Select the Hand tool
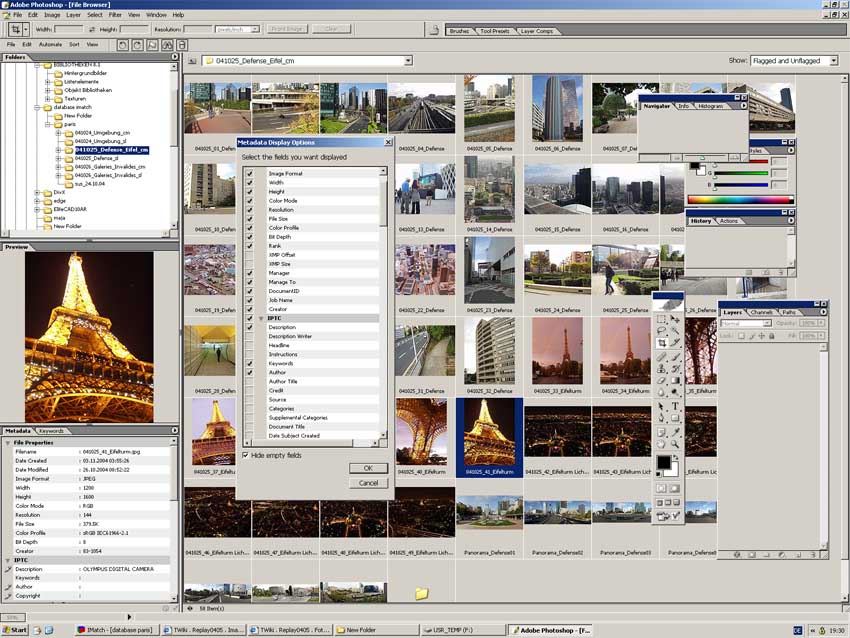Viewport: 850px width, 638px height. (661, 444)
